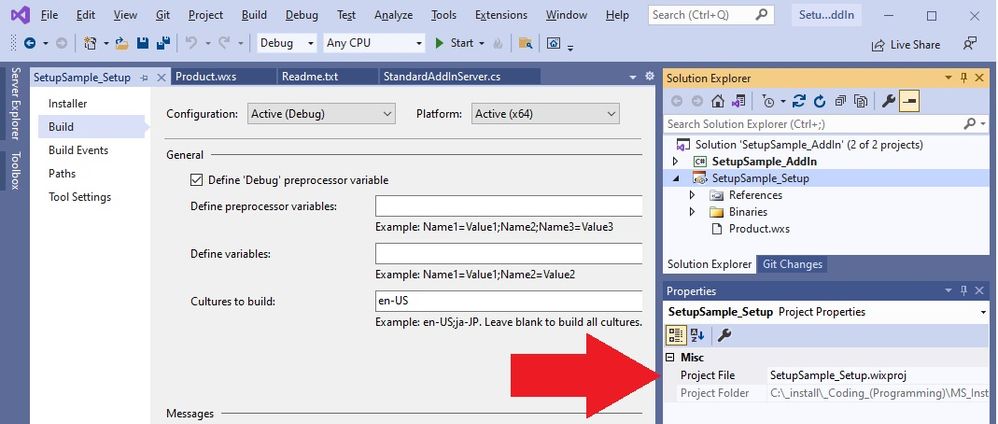998x424 pixels.
Task: Open Property Pages via the Properties wrench icon
Action: [x=723, y=335]
